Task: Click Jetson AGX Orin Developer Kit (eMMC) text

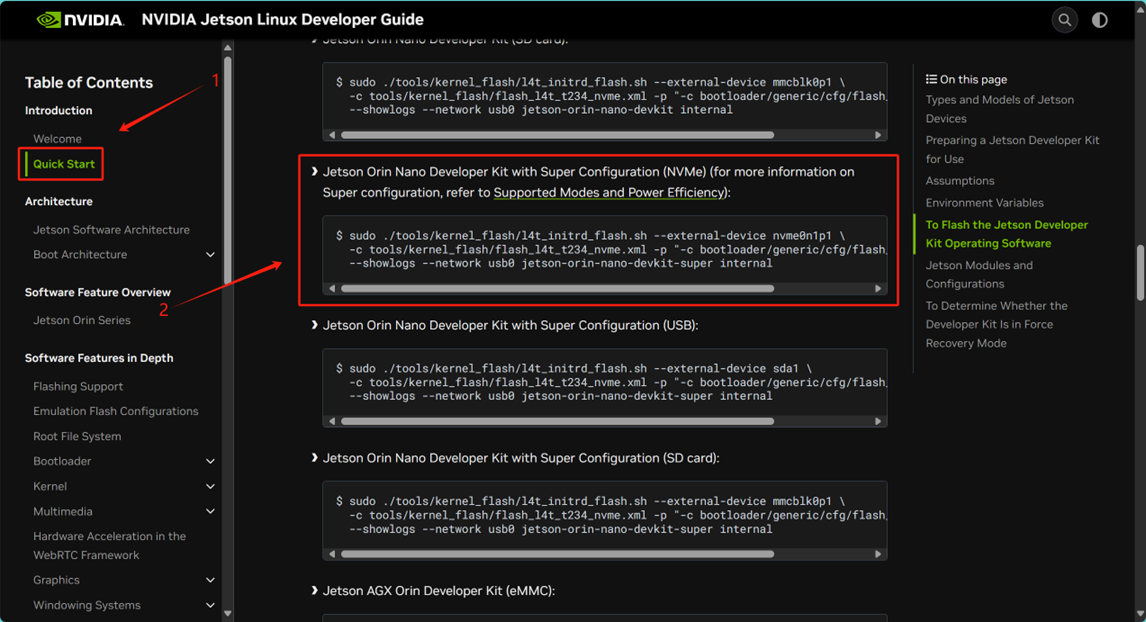Action: pyautogui.click(x=439, y=591)
